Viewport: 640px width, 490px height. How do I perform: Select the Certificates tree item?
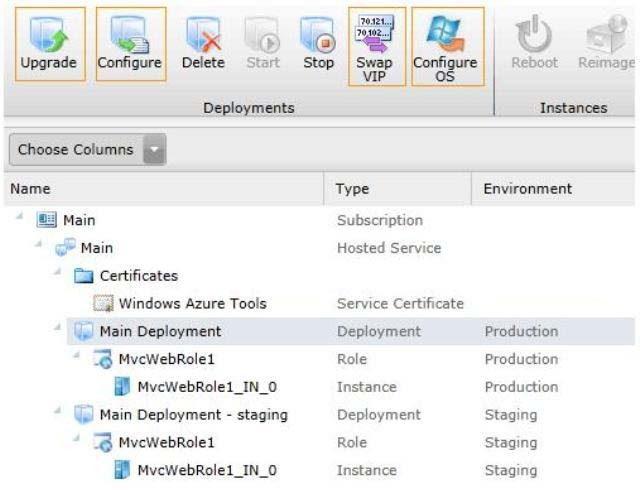point(139,276)
